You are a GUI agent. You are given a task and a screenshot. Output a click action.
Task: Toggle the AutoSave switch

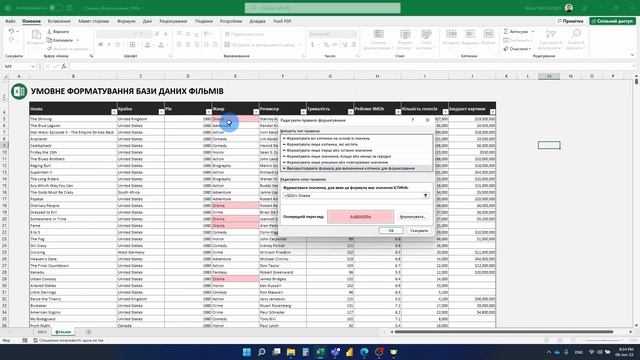tap(56, 8)
